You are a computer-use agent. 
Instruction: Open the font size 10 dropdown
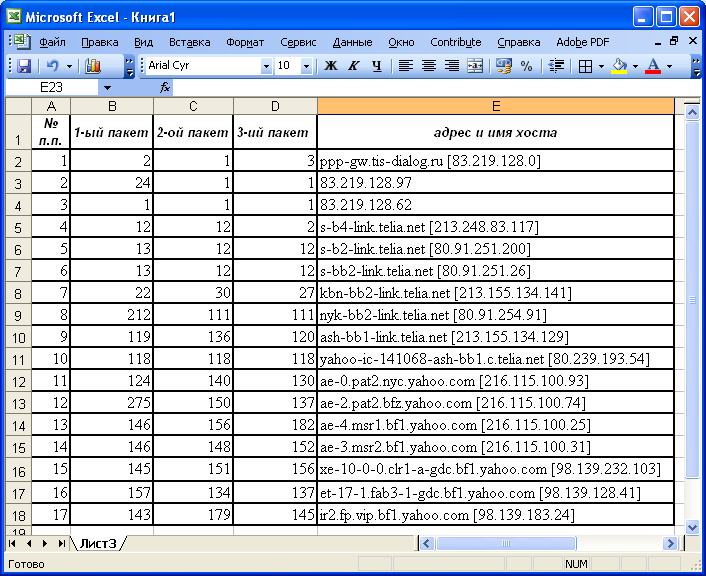(306, 66)
